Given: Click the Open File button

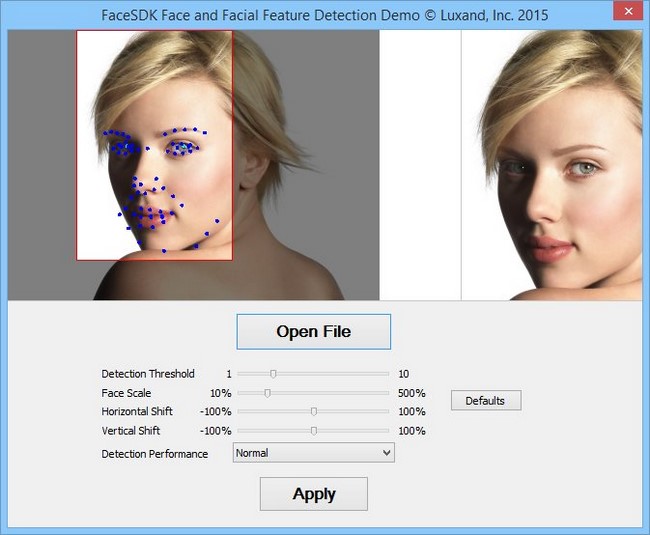Looking at the screenshot, I should click(313, 332).
